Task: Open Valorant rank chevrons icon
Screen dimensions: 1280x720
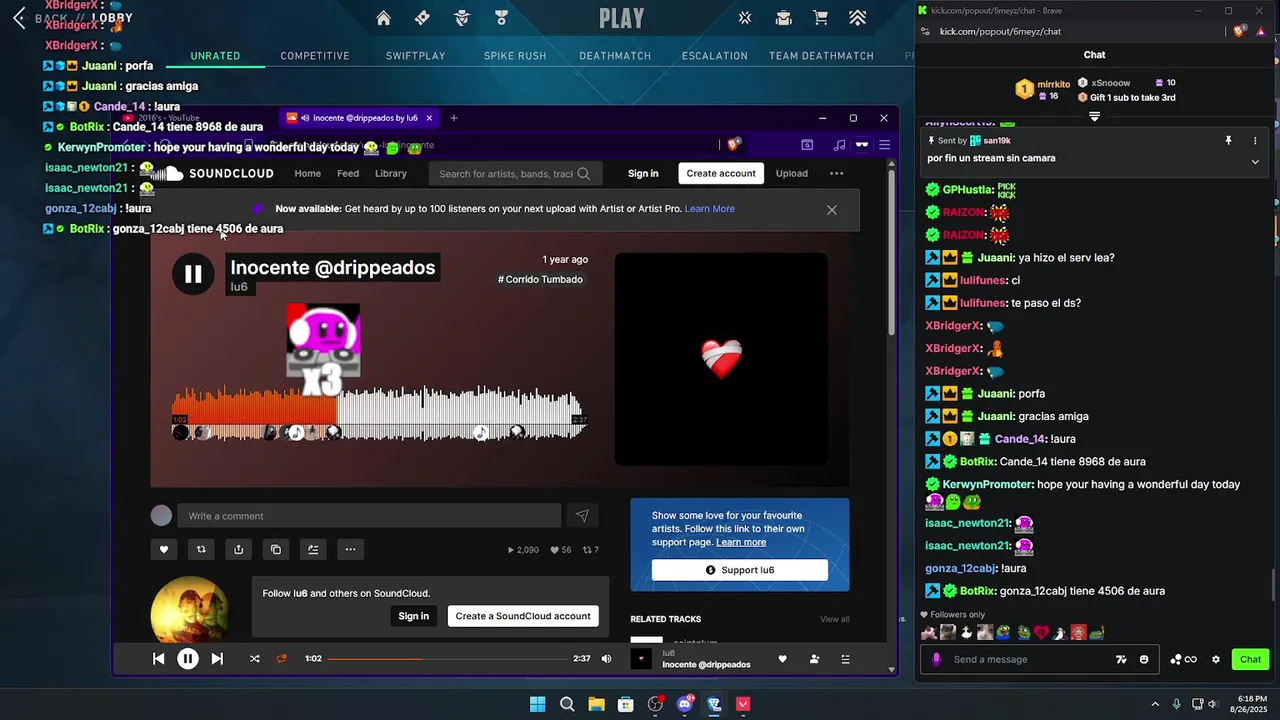Action: pyautogui.click(x=857, y=18)
